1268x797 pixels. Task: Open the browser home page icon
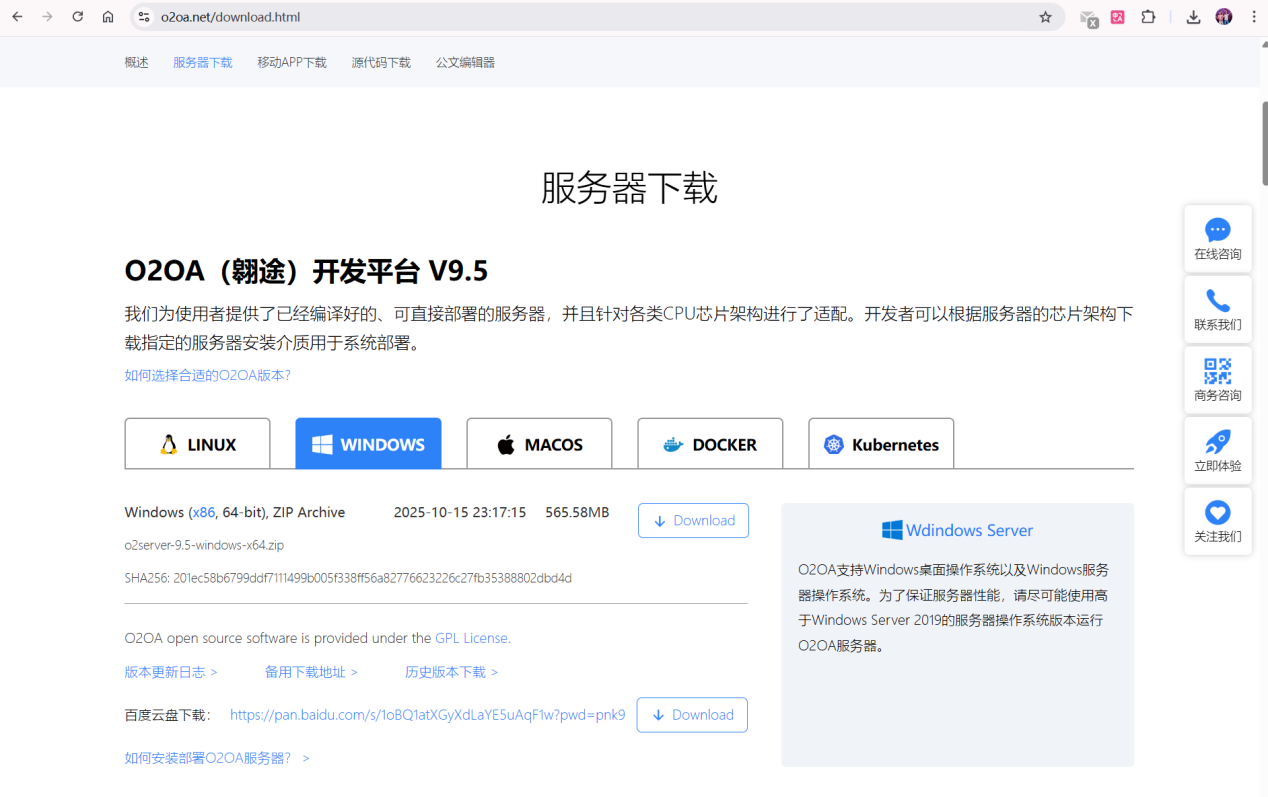click(x=108, y=17)
